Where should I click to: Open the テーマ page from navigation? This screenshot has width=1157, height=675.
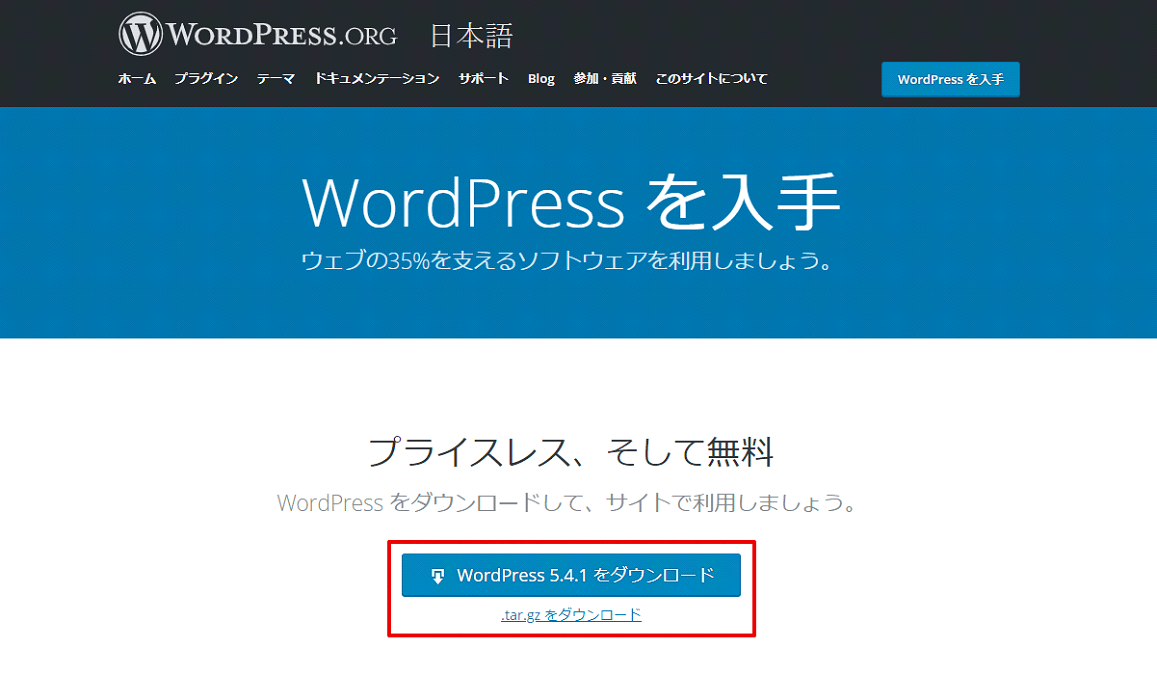[276, 79]
